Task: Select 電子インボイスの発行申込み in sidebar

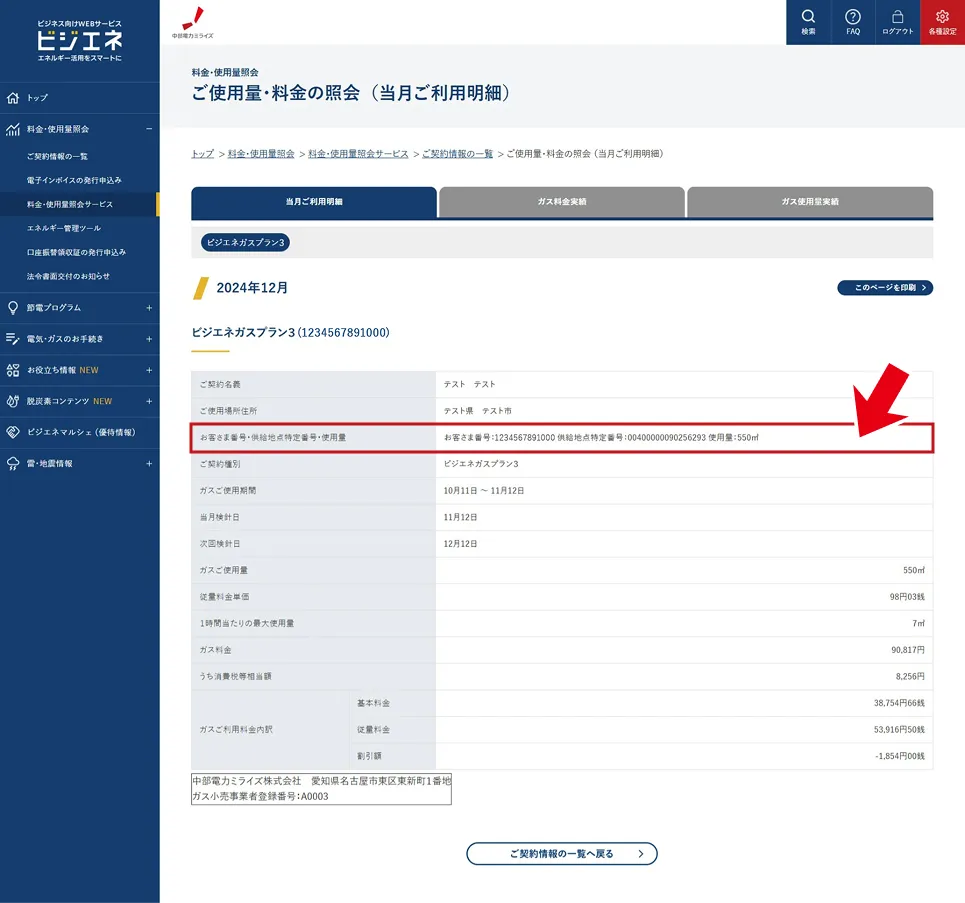Action: pyautogui.click(x=74, y=180)
